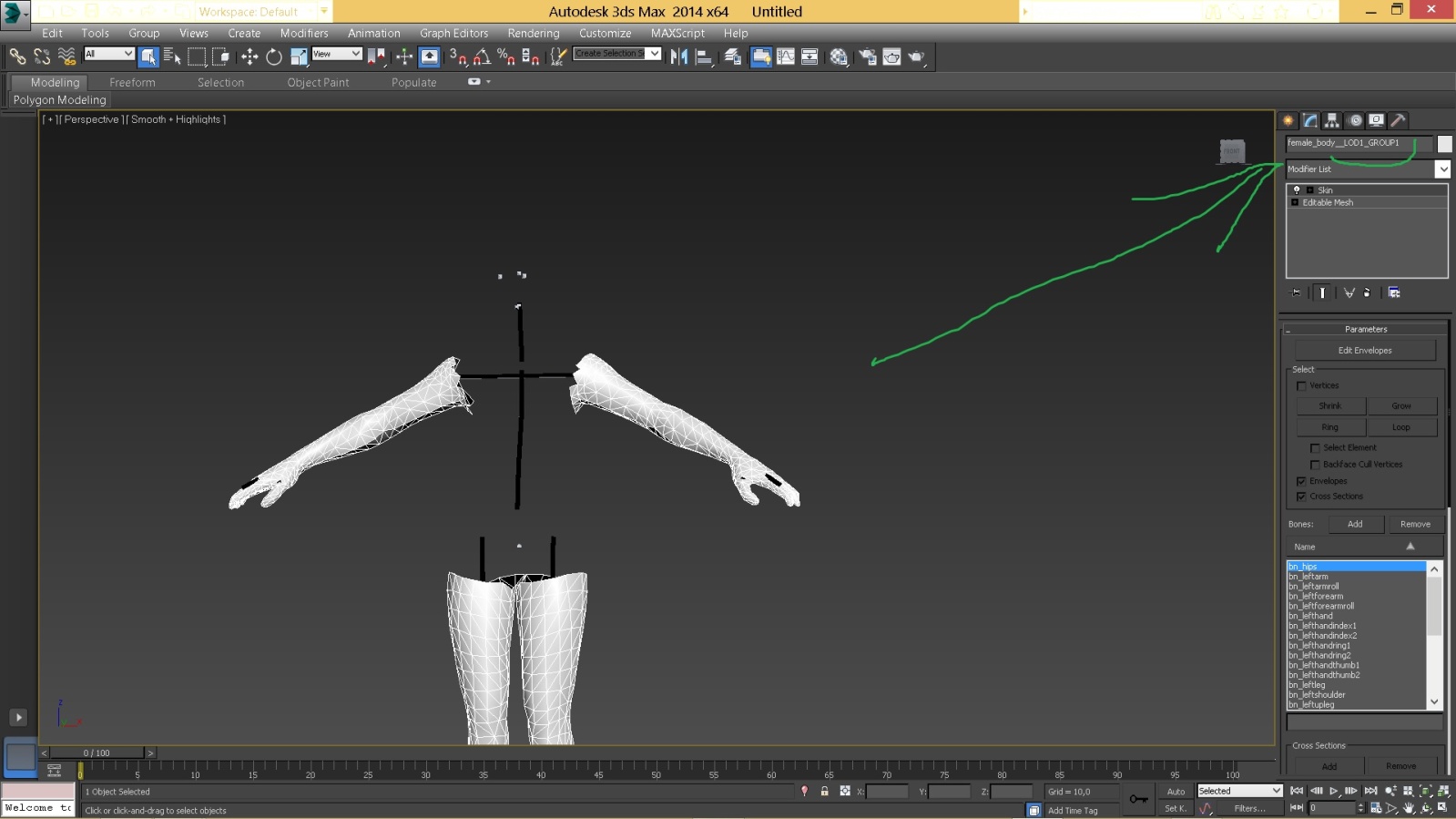Screen dimensions: 1456x819
Task: Open the Modifier List dropdown
Action: (x=1442, y=169)
